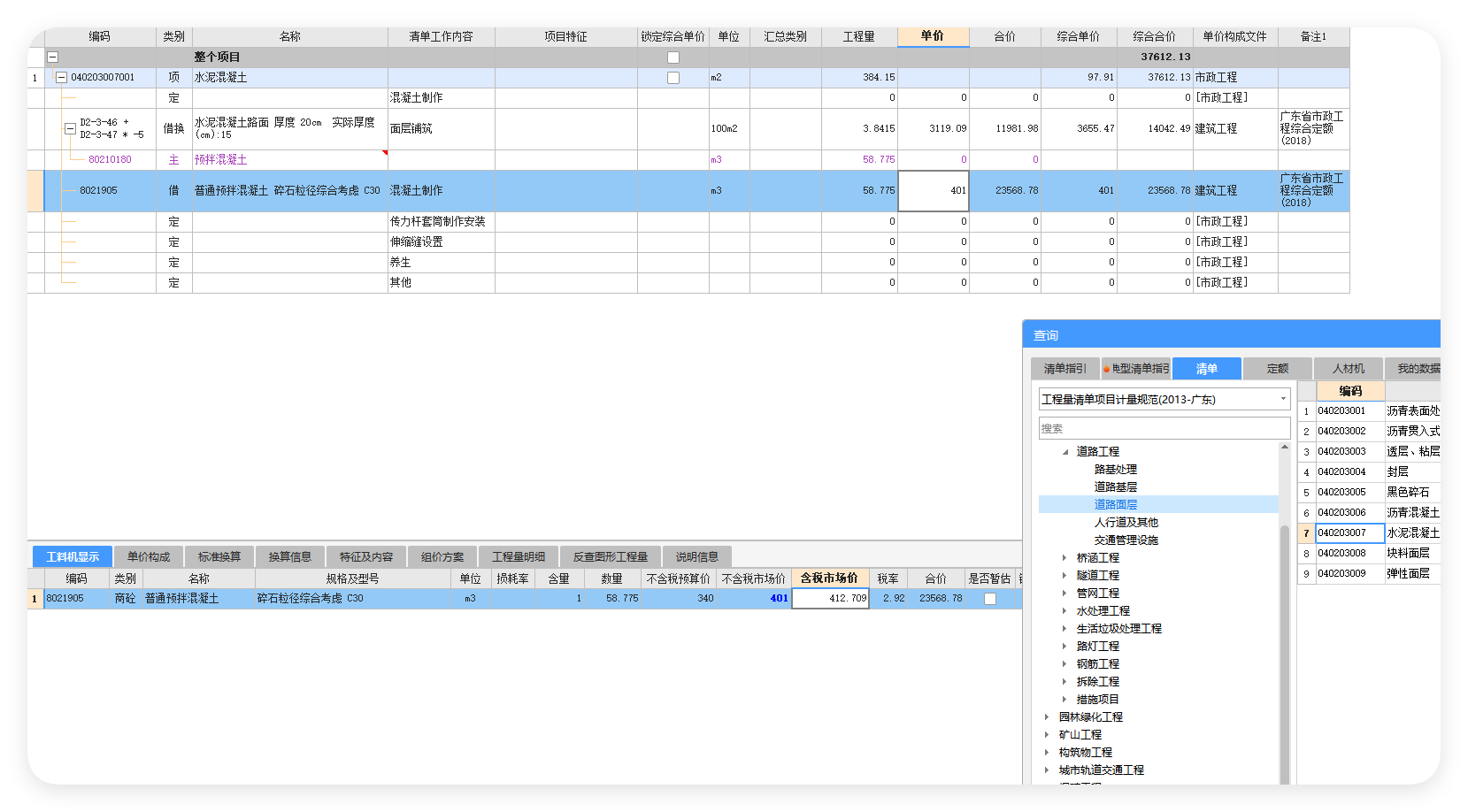Select 钢筋工程 in the tree
The width and height of the screenshot is (1468, 812).
(x=1097, y=664)
